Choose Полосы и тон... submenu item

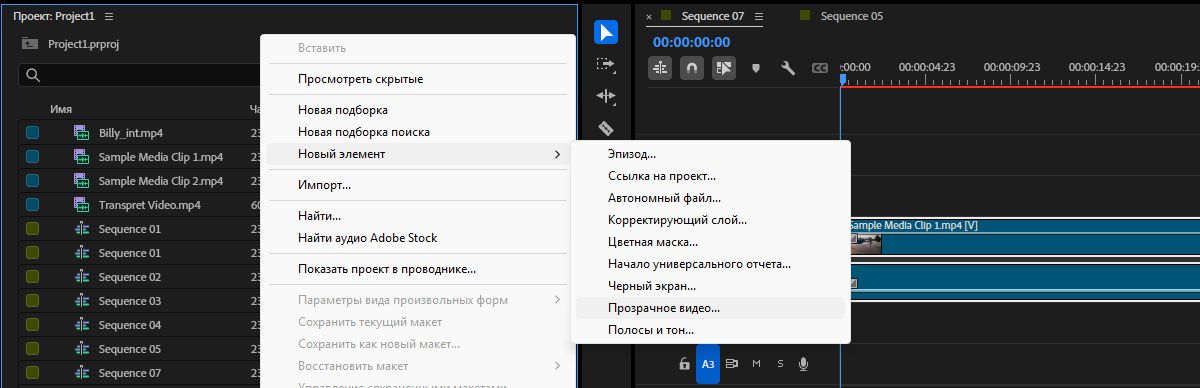(x=651, y=330)
